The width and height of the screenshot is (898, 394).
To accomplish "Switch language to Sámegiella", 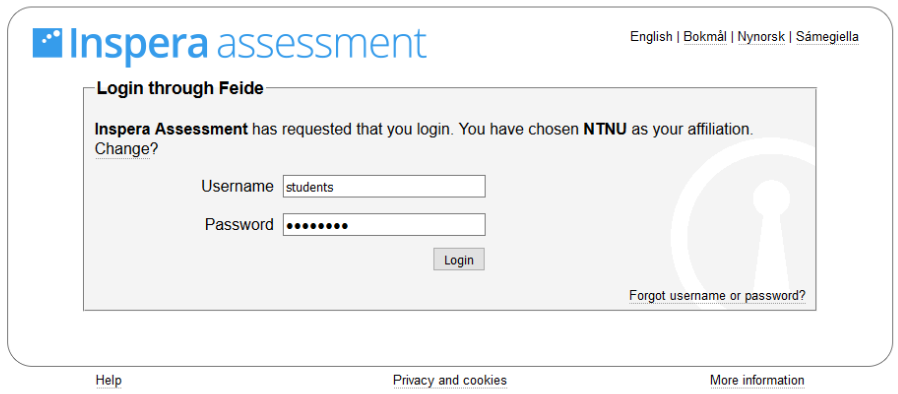I will point(827,37).
